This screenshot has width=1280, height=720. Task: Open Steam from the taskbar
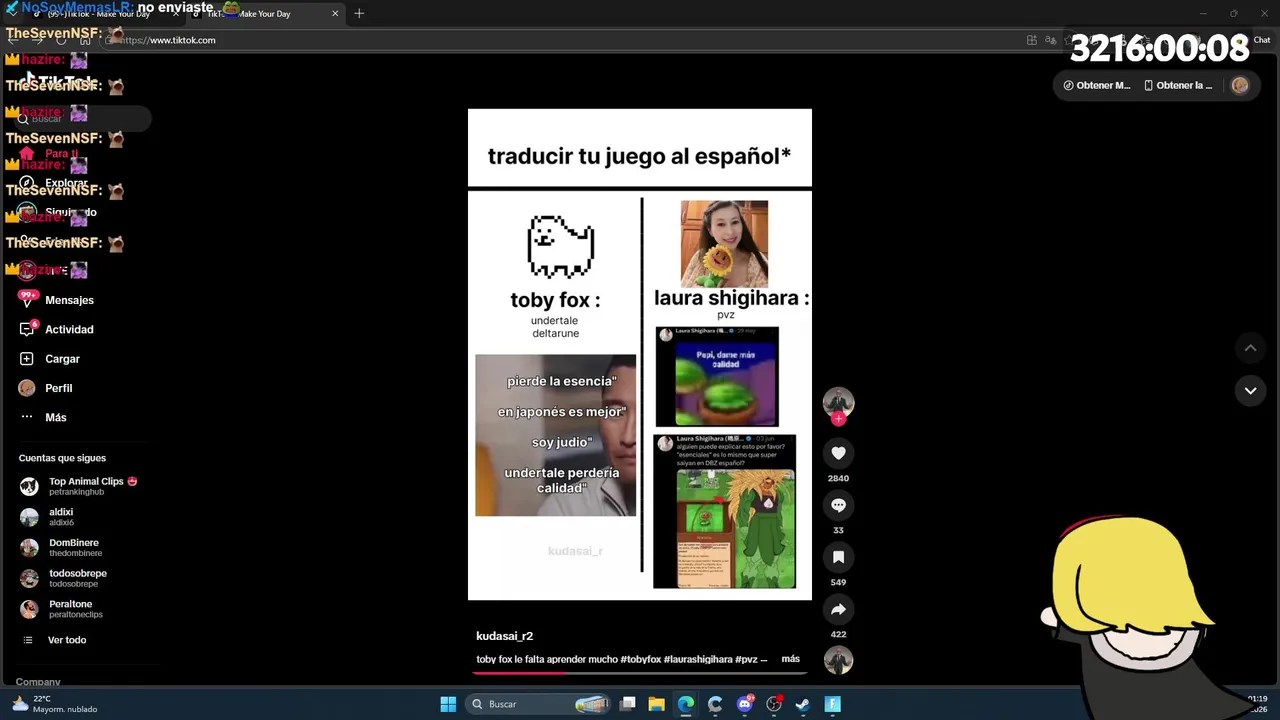coord(802,704)
